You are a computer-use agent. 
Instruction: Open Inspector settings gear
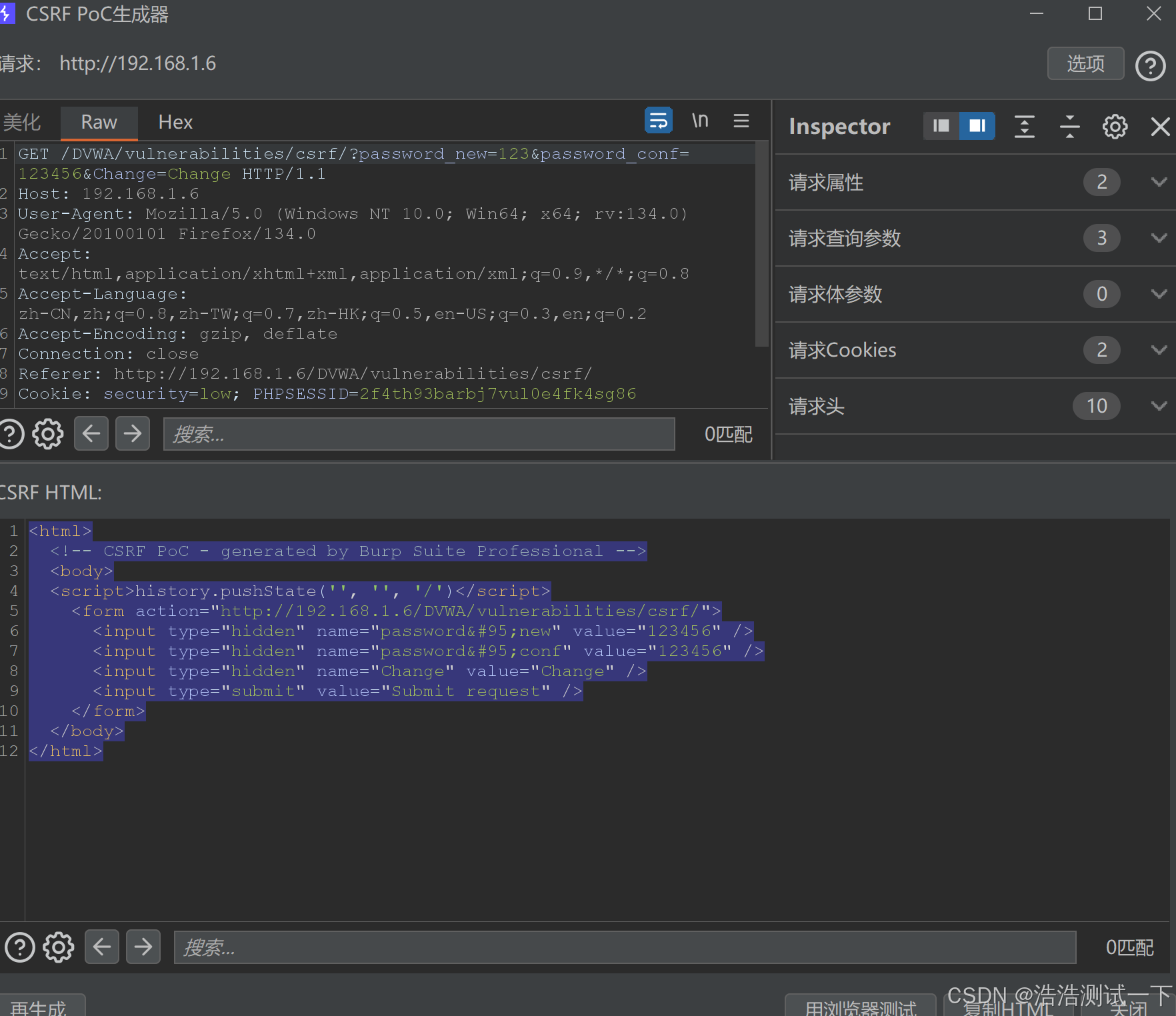tap(1115, 126)
